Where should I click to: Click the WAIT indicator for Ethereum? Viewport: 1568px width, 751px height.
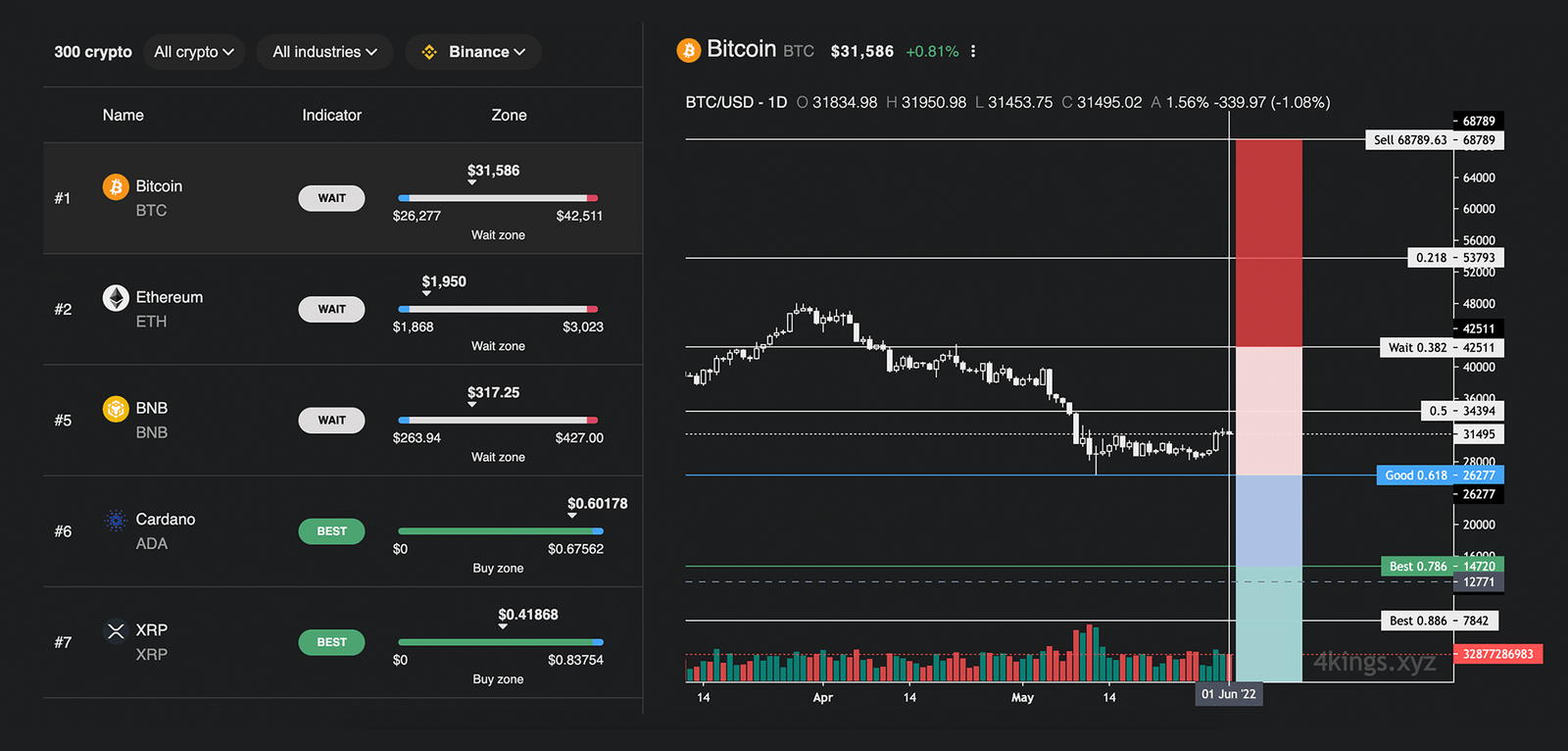(x=331, y=309)
